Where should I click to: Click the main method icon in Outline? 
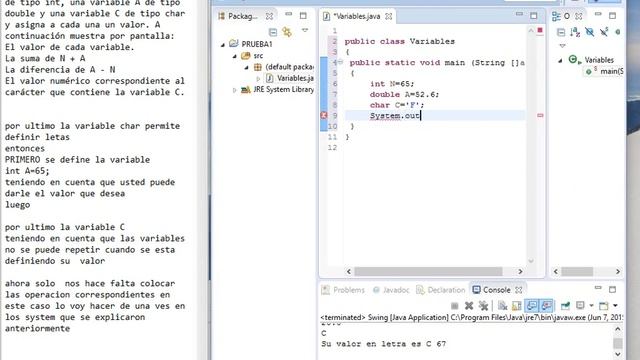pyautogui.click(x=589, y=71)
